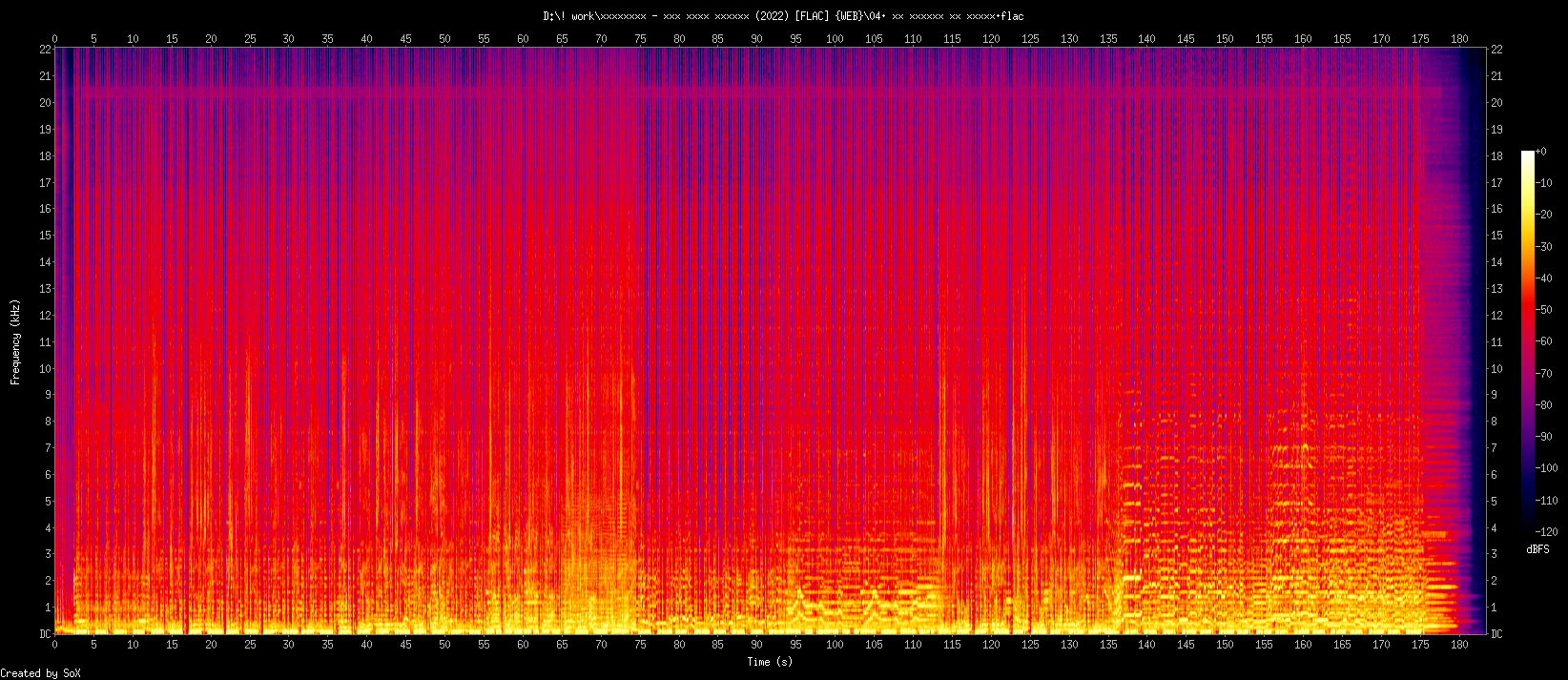Click the 5 tick on top time axis
The image size is (1568, 680).
coord(93,39)
